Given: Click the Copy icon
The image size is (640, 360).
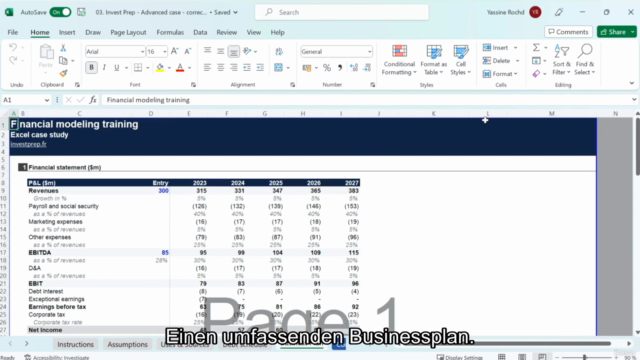Looking at the screenshot, I should (x=63, y=61).
